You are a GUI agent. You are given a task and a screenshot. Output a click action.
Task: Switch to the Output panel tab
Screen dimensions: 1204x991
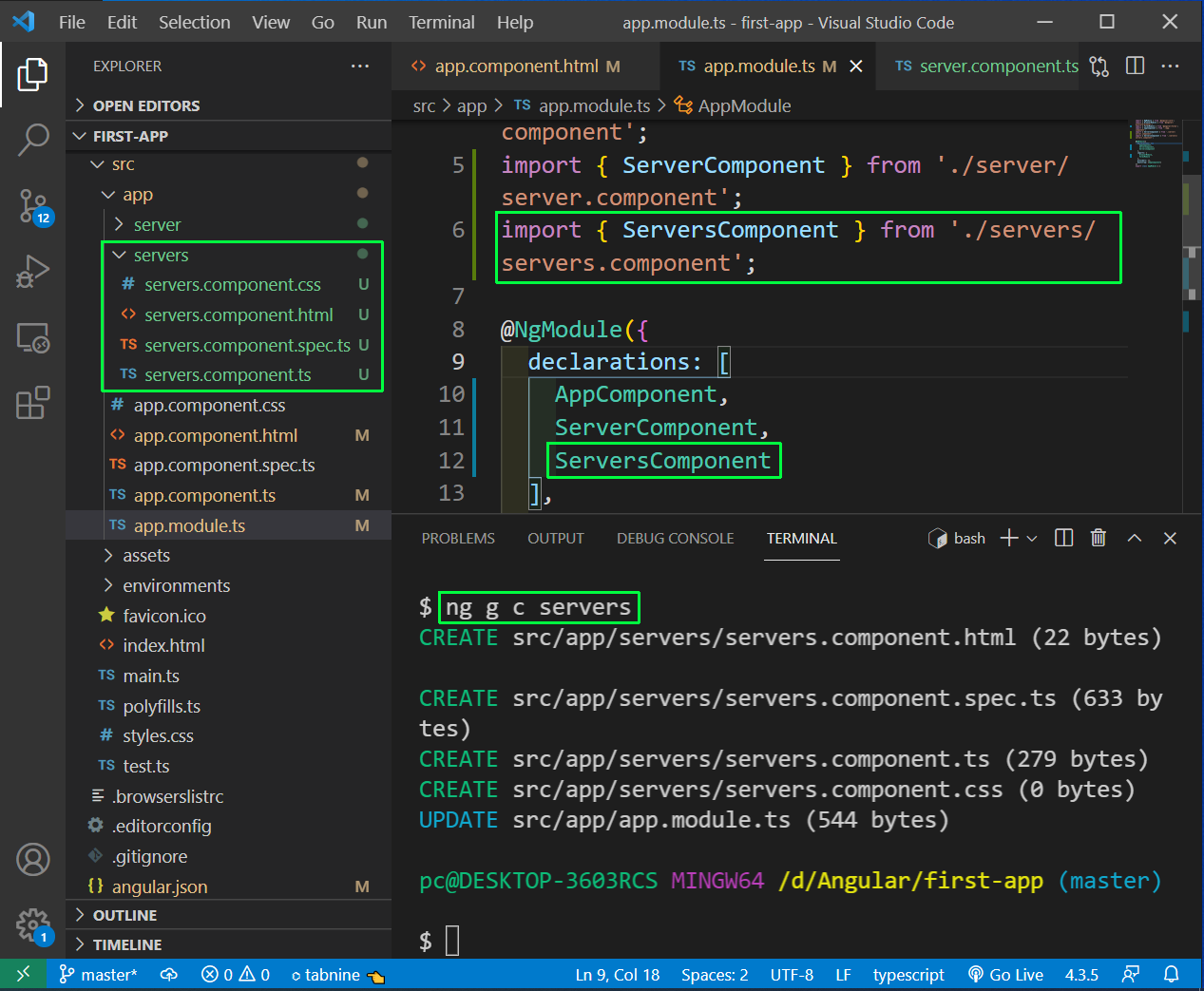tap(556, 538)
